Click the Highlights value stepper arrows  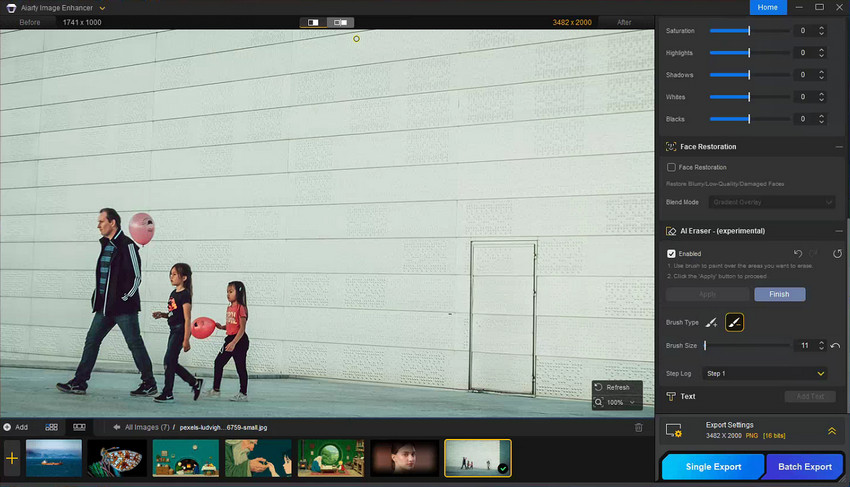tap(822, 53)
